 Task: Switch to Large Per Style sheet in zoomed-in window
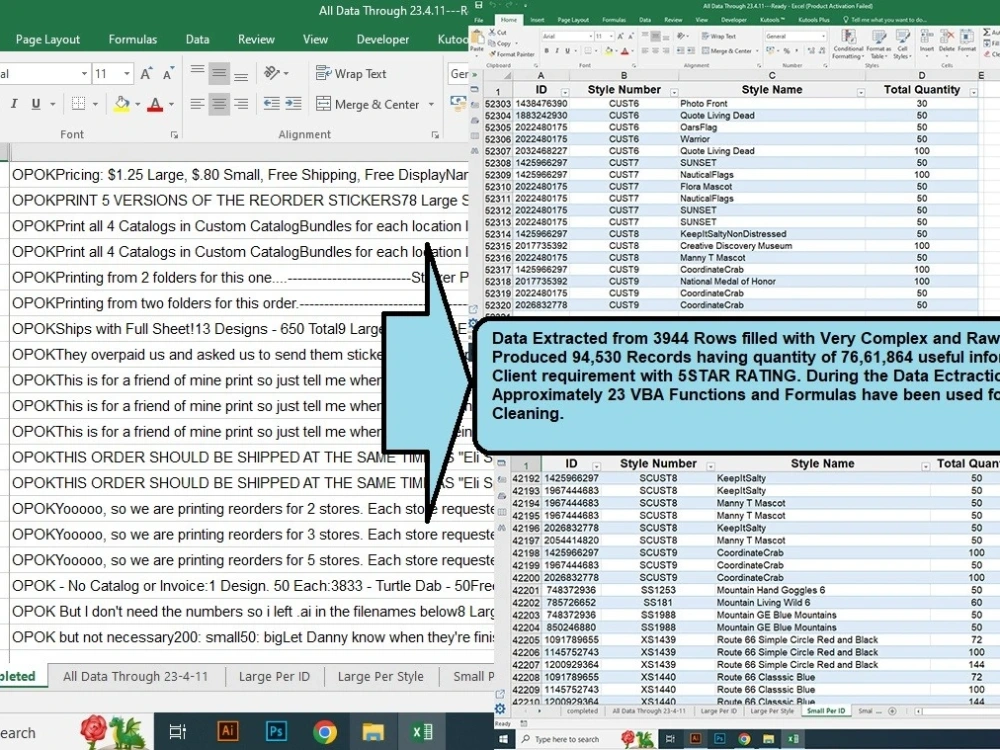(x=380, y=677)
